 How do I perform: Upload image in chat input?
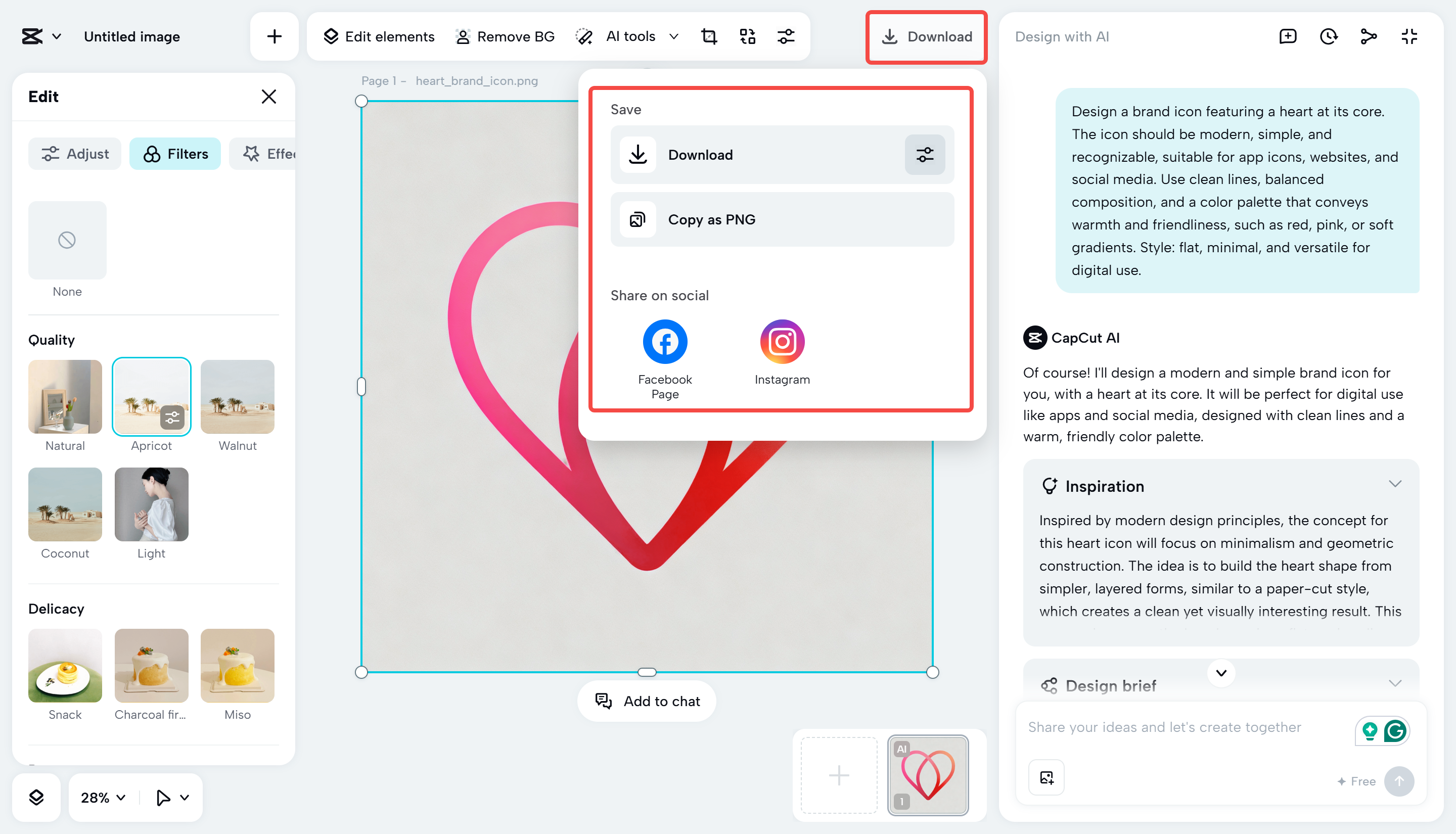coord(1046,777)
